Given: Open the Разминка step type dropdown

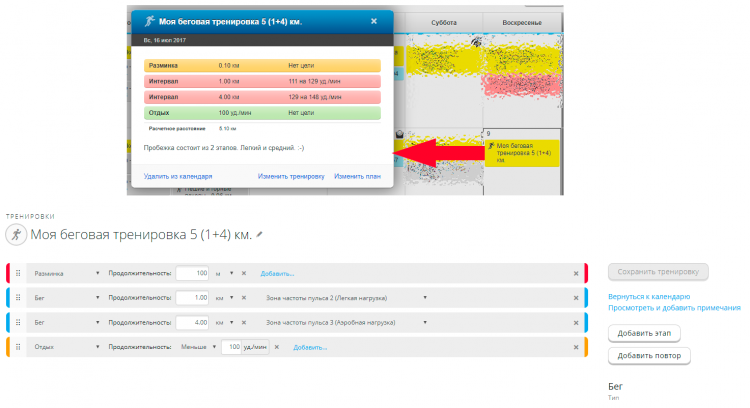Looking at the screenshot, I should point(97,273).
